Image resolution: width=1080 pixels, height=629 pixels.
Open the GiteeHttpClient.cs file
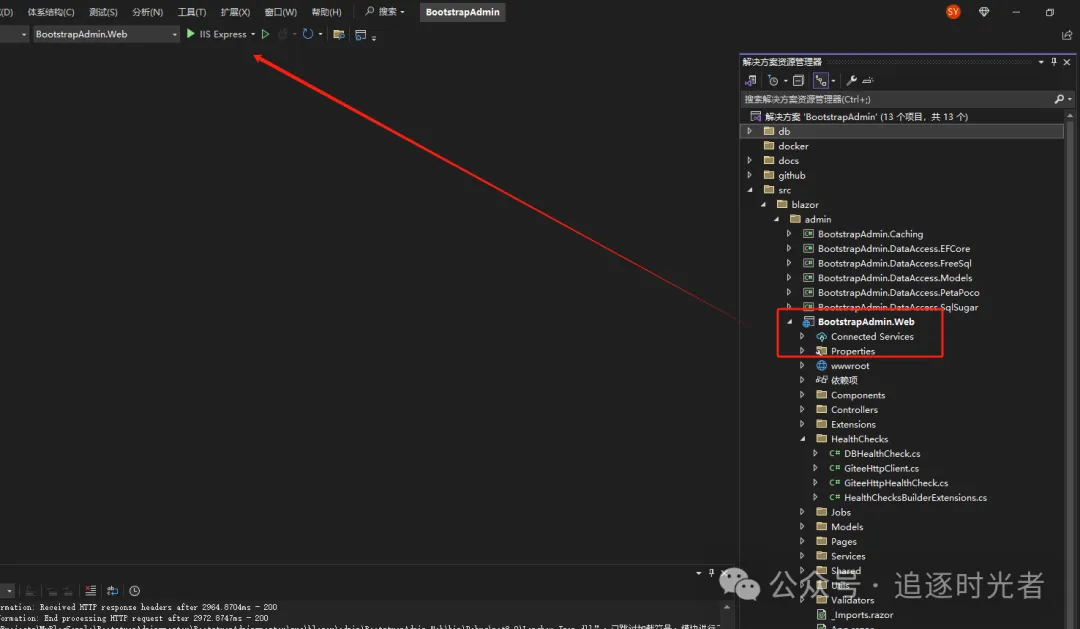pyautogui.click(x=881, y=468)
